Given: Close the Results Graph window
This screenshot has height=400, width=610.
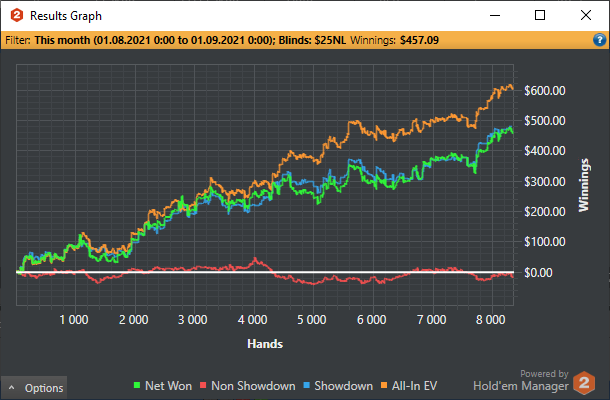Looking at the screenshot, I should coord(585,15).
